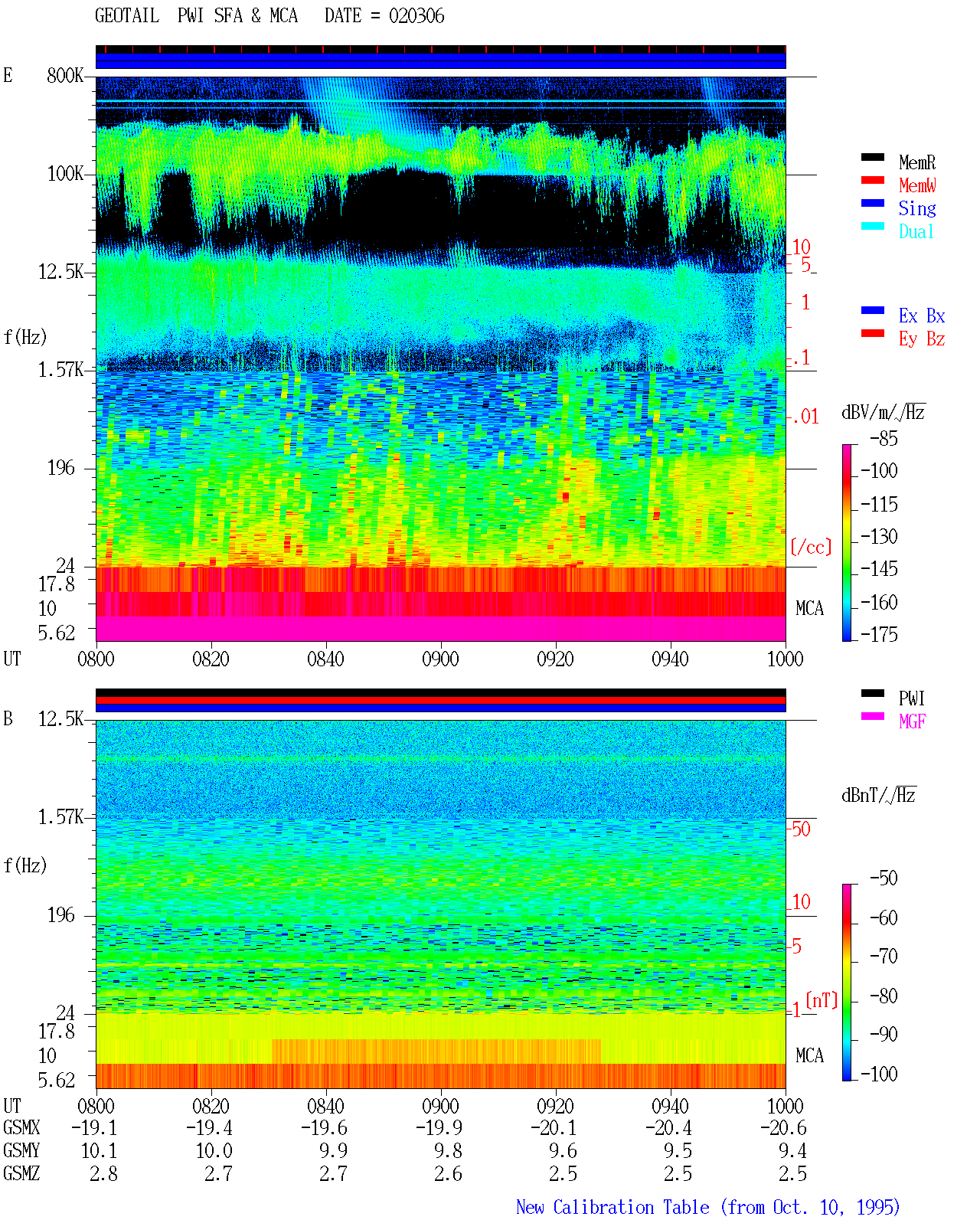The height and width of the screenshot is (1220, 980).
Task: Click the '100K' frequency label on E panel
Action: (65, 174)
